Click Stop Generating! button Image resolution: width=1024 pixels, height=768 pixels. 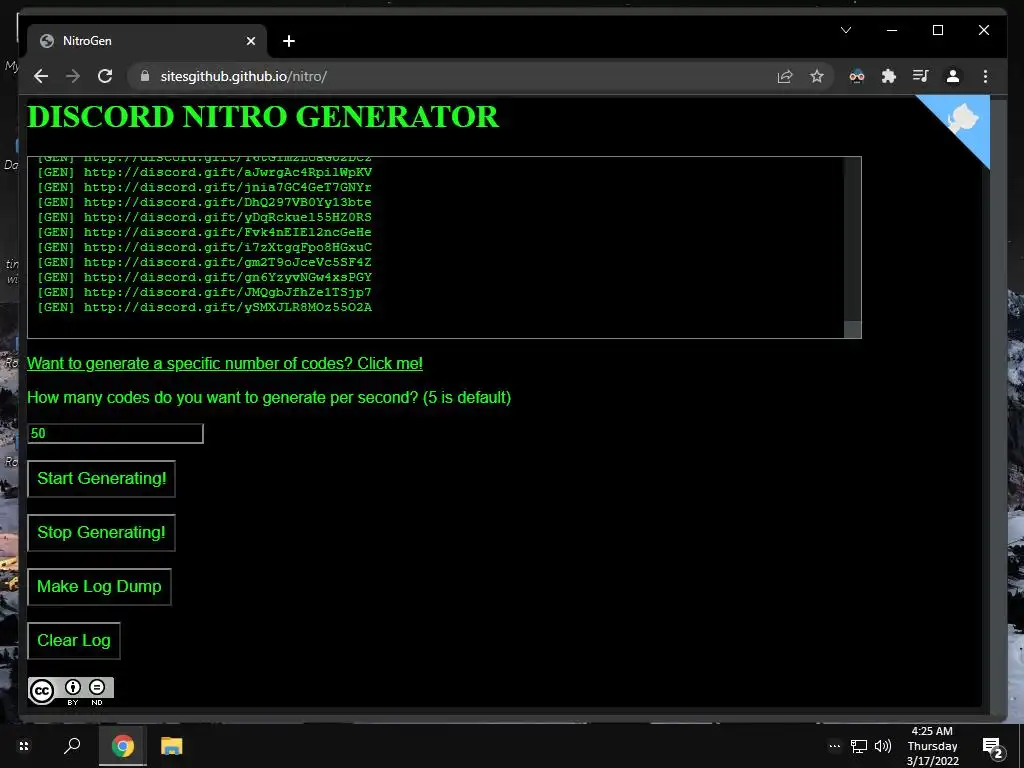click(x=101, y=533)
